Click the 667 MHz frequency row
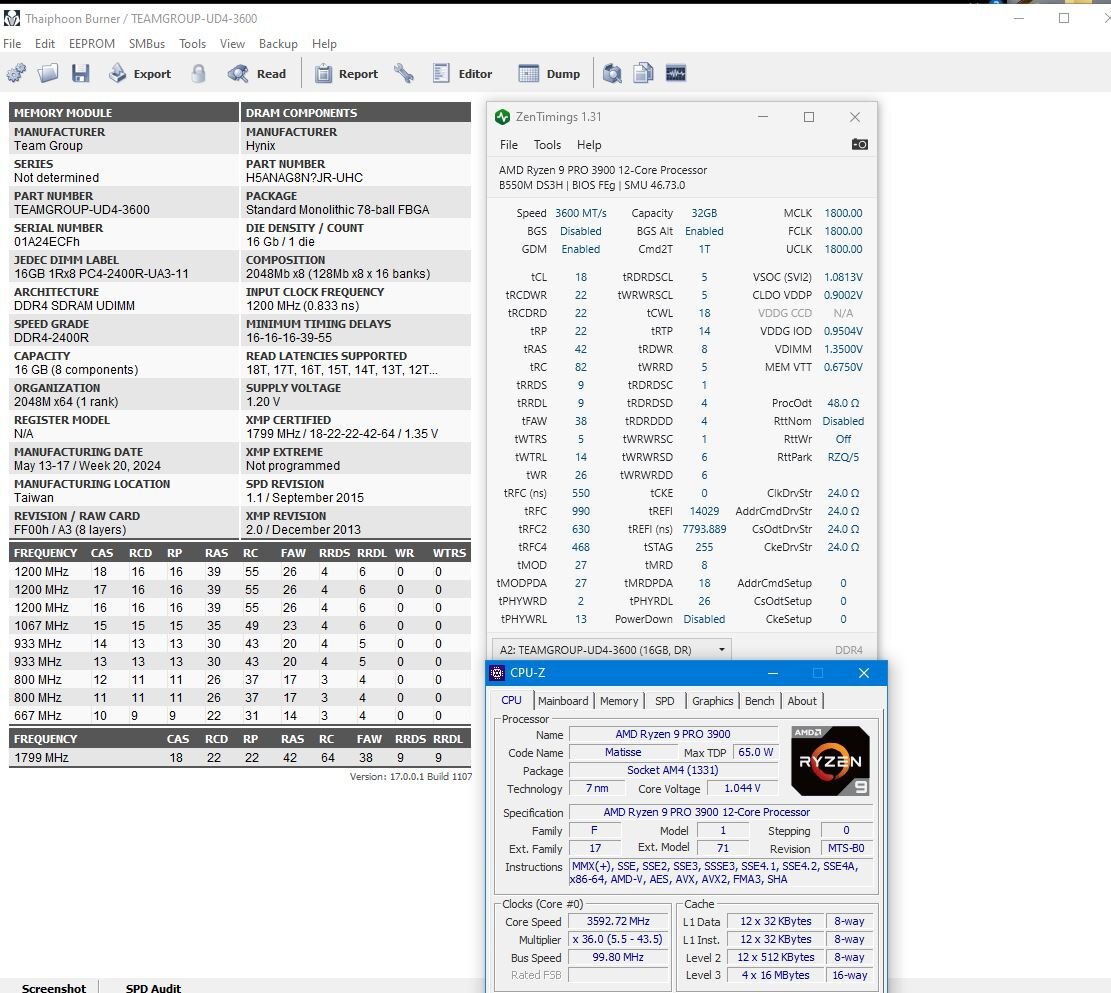 [239, 716]
